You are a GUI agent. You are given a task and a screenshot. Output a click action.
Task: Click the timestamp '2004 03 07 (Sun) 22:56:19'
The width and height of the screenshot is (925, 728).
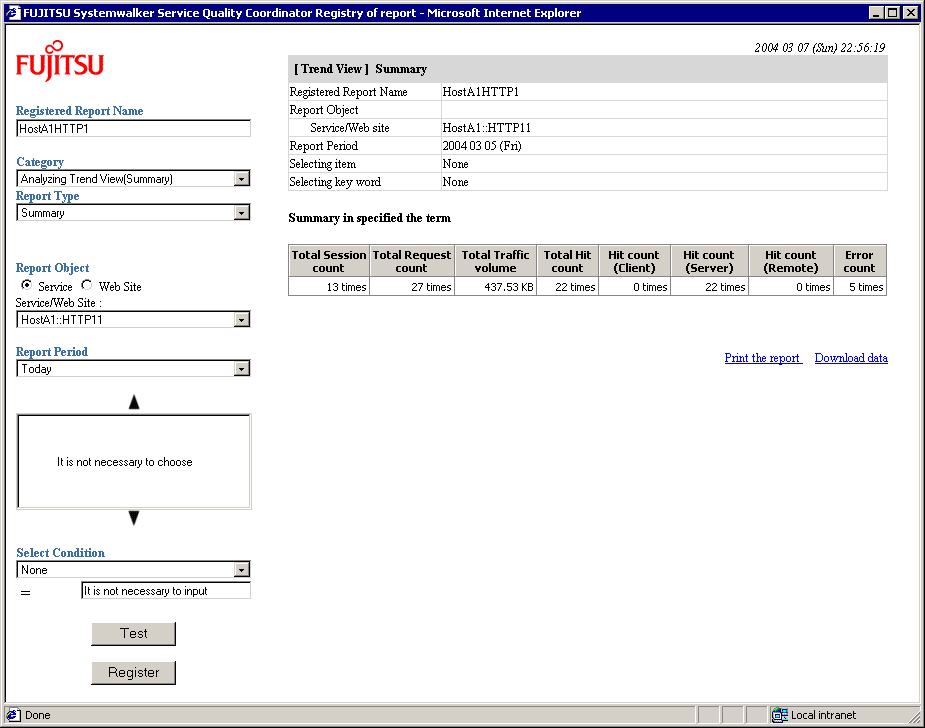click(x=820, y=48)
